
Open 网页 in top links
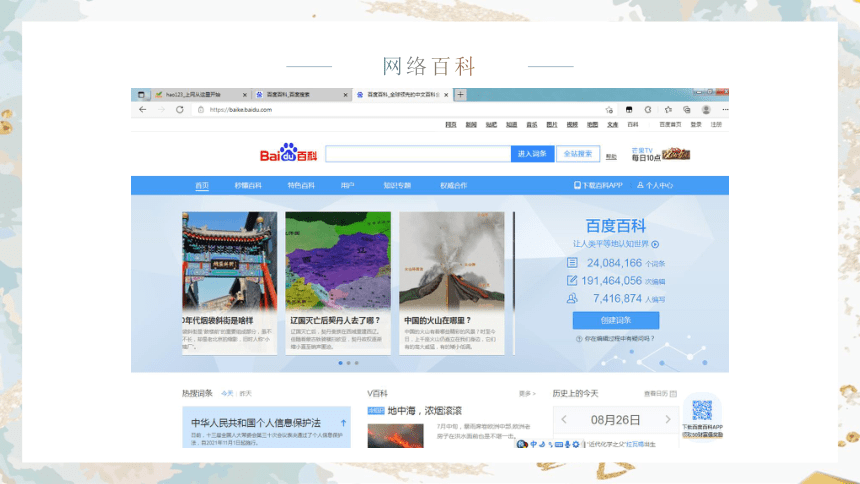tap(451, 125)
